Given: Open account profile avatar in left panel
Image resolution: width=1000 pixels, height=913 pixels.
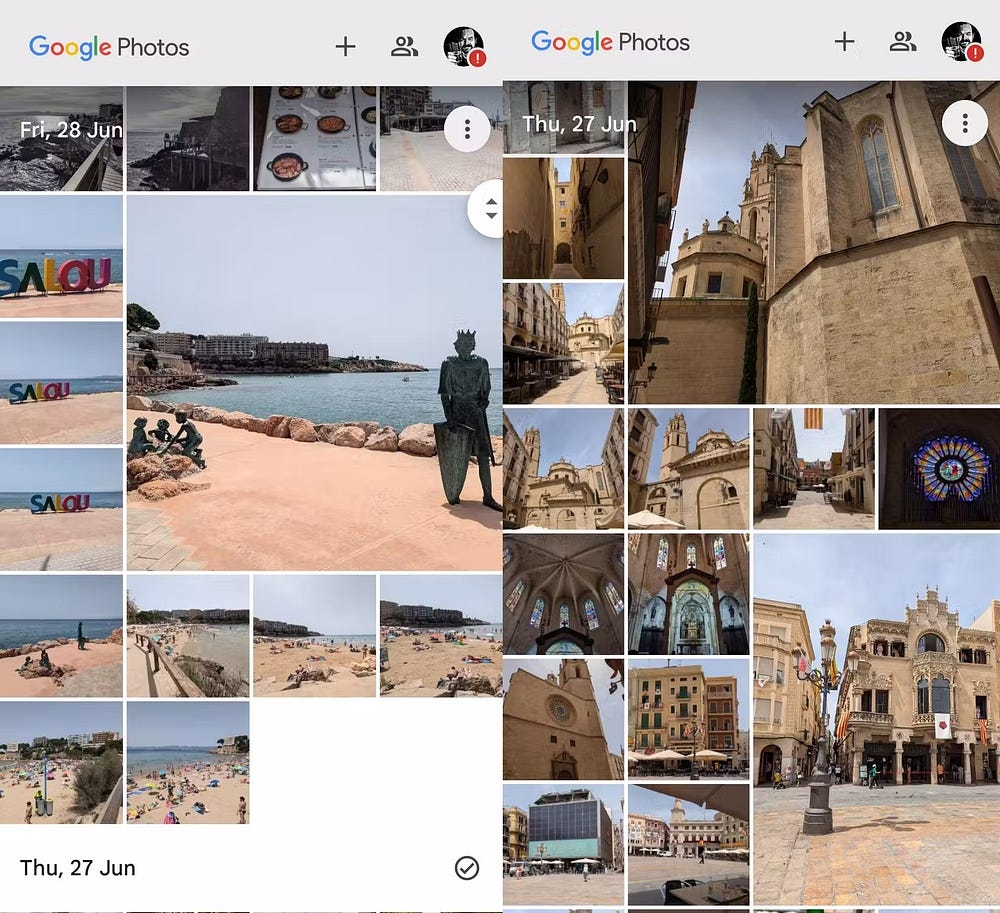Looking at the screenshot, I should pos(463,46).
